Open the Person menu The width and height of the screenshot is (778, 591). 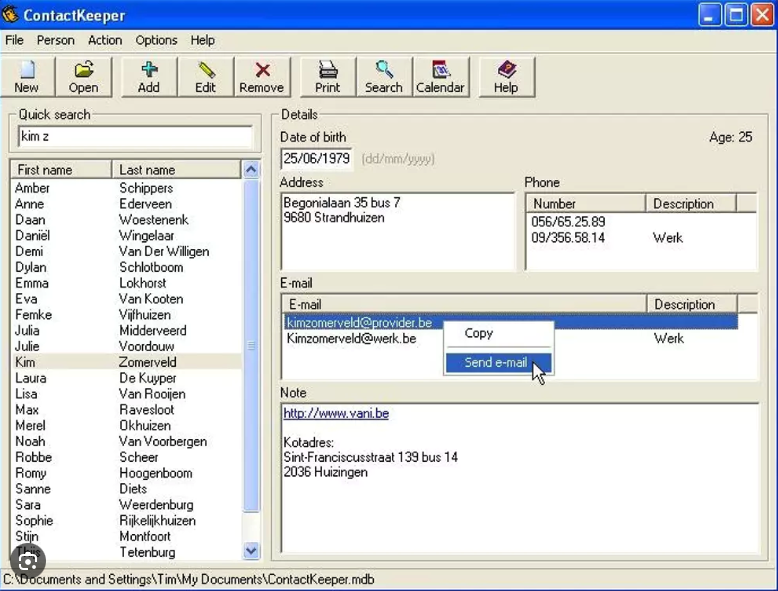click(56, 40)
